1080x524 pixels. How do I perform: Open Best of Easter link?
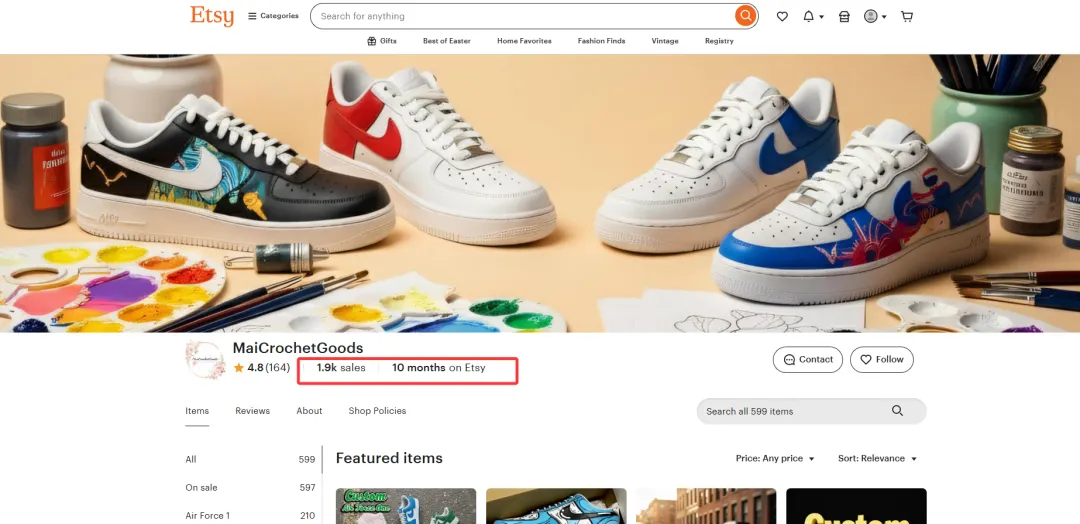point(447,41)
